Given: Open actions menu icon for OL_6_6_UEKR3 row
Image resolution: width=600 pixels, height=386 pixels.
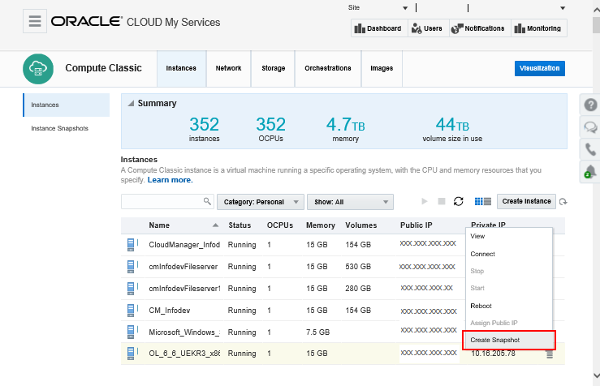Looking at the screenshot, I should tap(549, 355).
